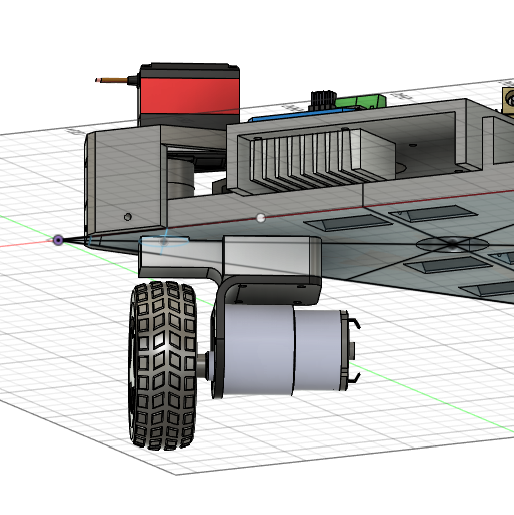Select the servo's orange wire lead
The width and height of the screenshot is (514, 515).
click(x=112, y=80)
